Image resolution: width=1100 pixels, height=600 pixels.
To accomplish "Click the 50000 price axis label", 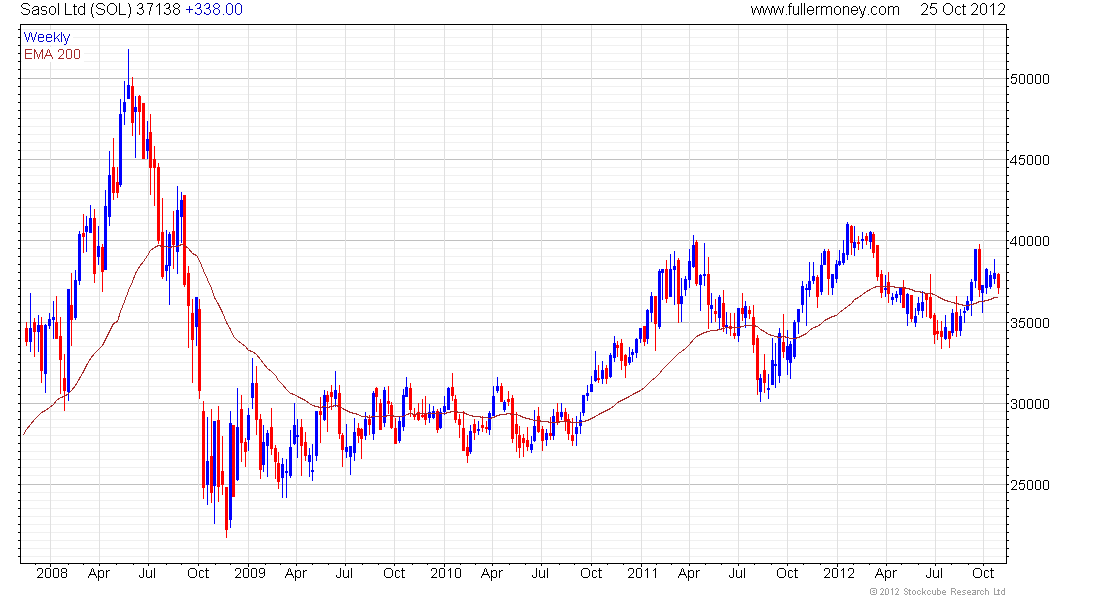I will 1029,79.
